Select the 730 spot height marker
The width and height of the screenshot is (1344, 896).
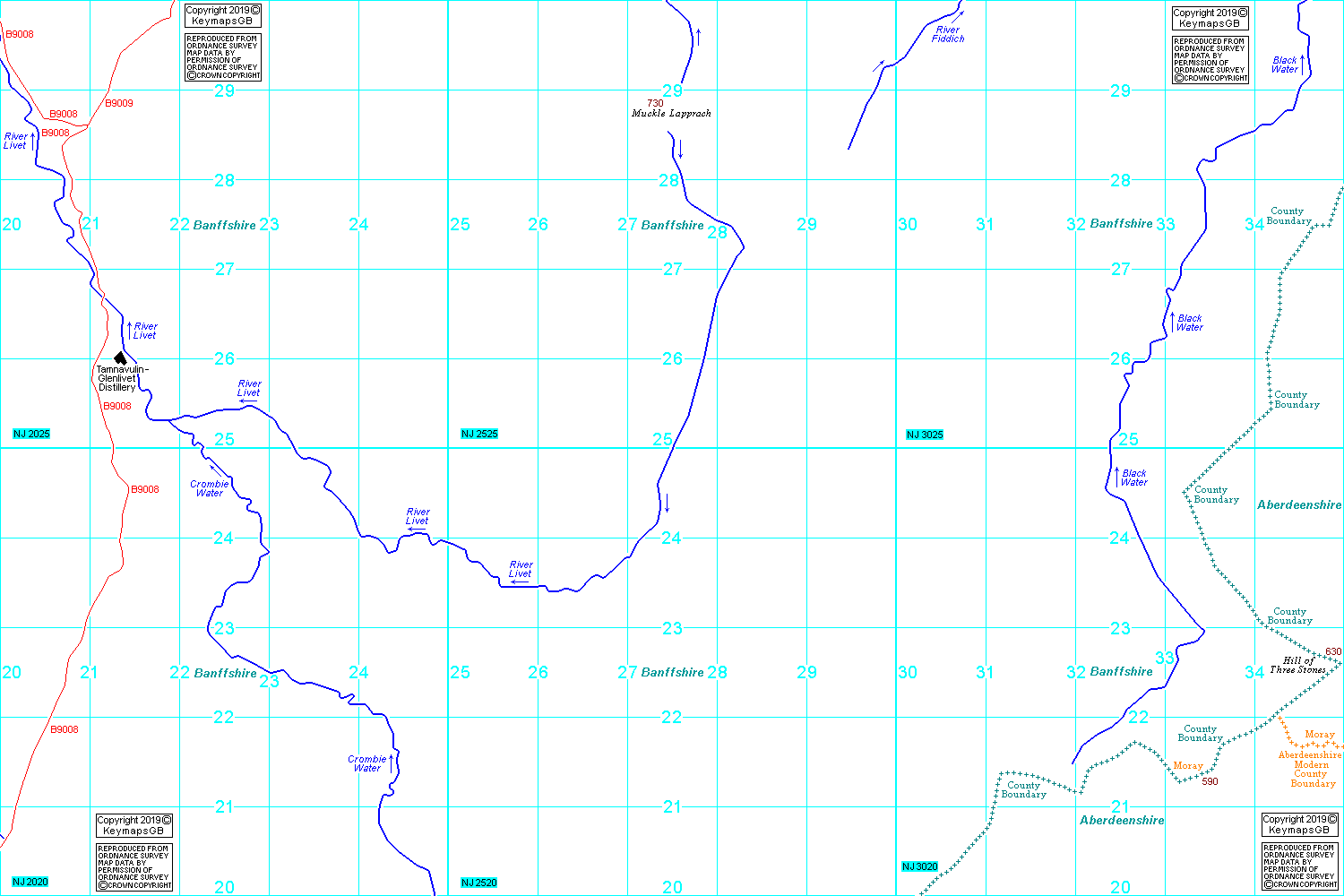tap(655, 103)
